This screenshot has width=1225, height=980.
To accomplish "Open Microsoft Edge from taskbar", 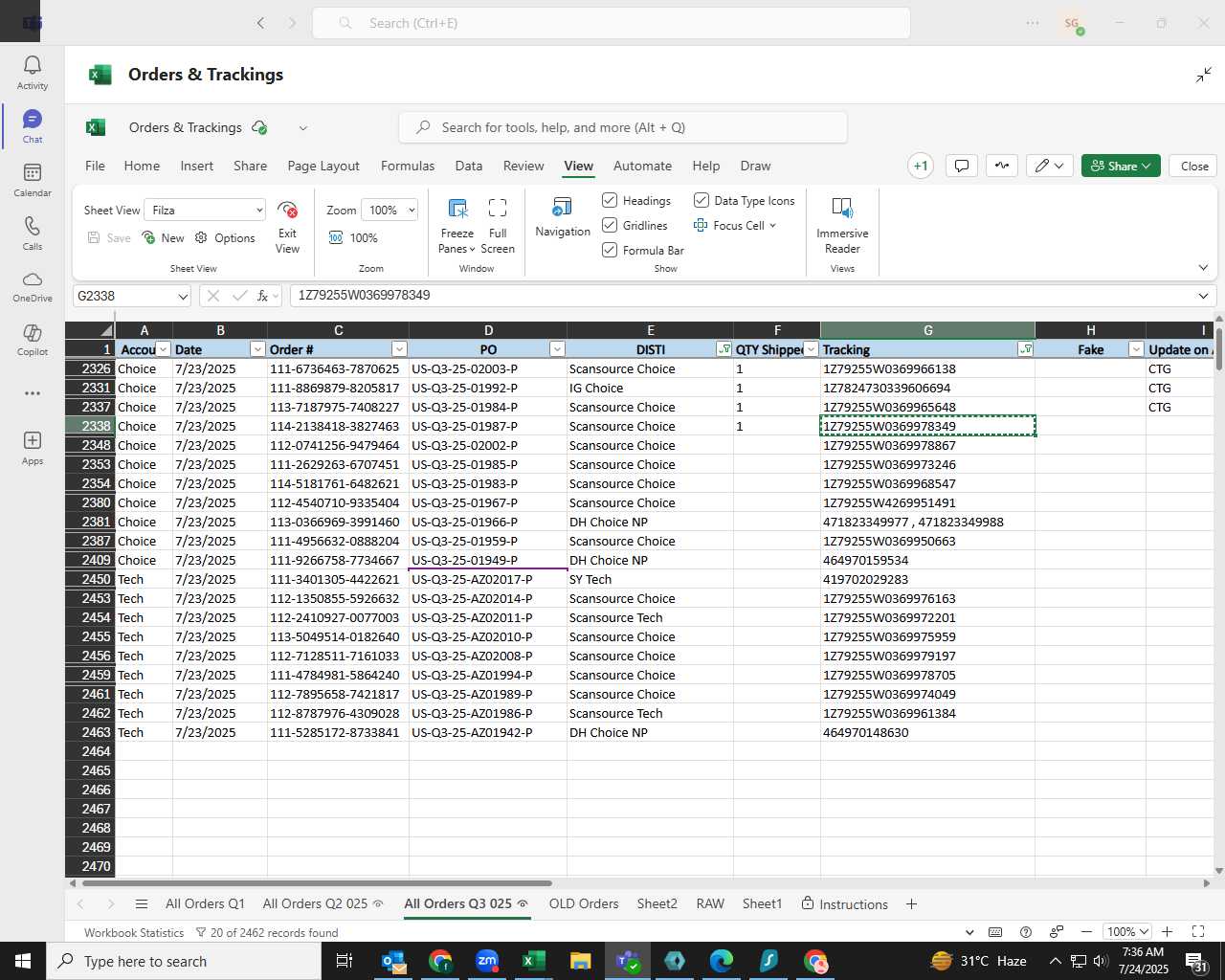I will click(722, 961).
